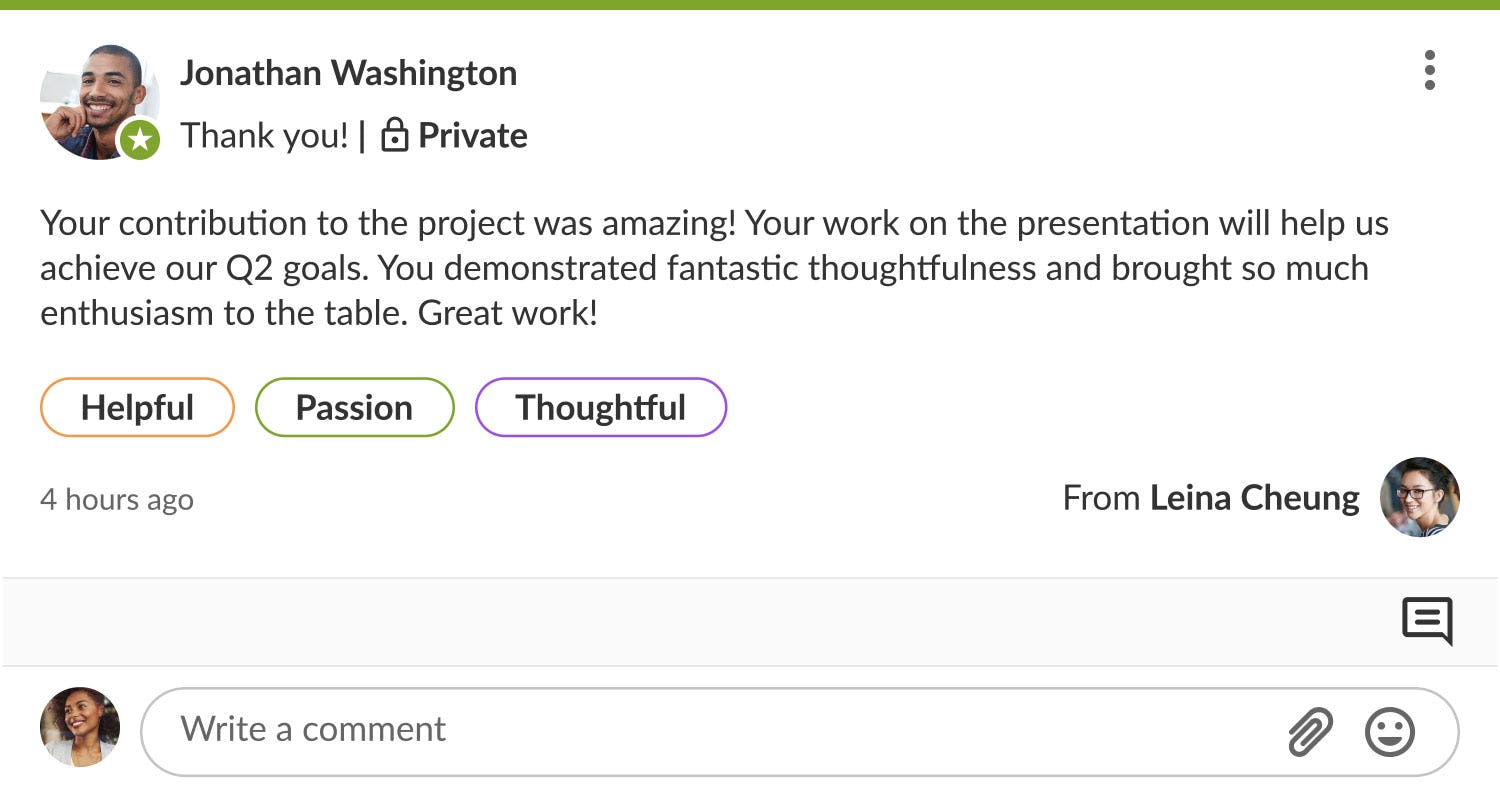Click the Private visibility label
1500x797 pixels.
(472, 136)
